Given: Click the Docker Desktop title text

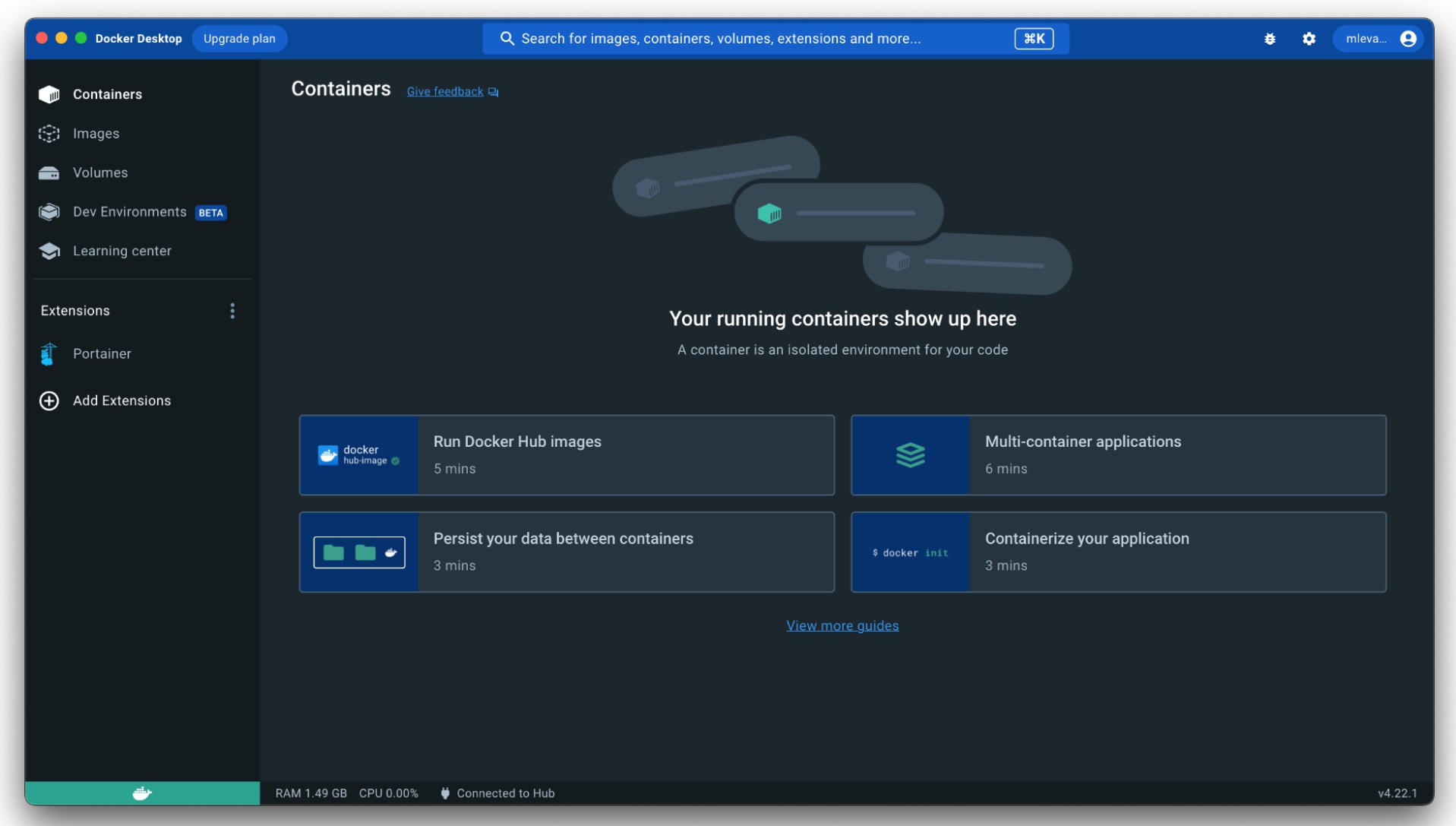Looking at the screenshot, I should click(x=139, y=39).
